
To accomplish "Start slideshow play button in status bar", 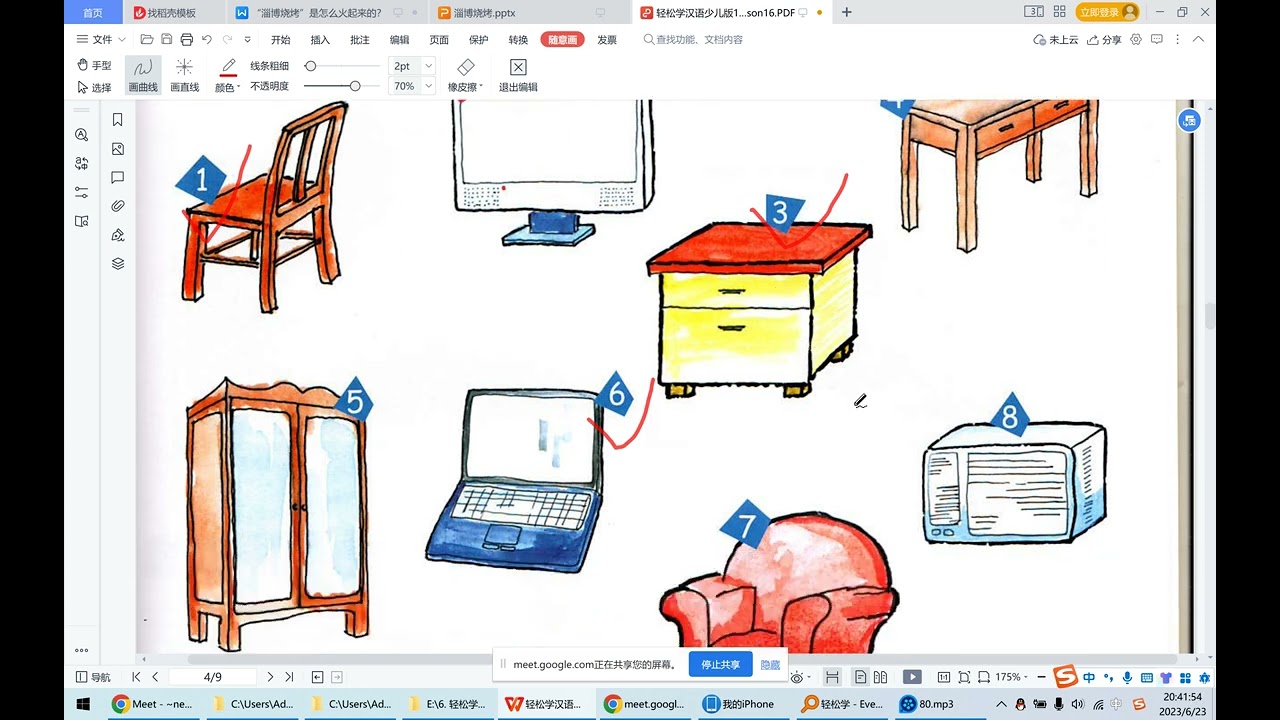I will (912, 677).
